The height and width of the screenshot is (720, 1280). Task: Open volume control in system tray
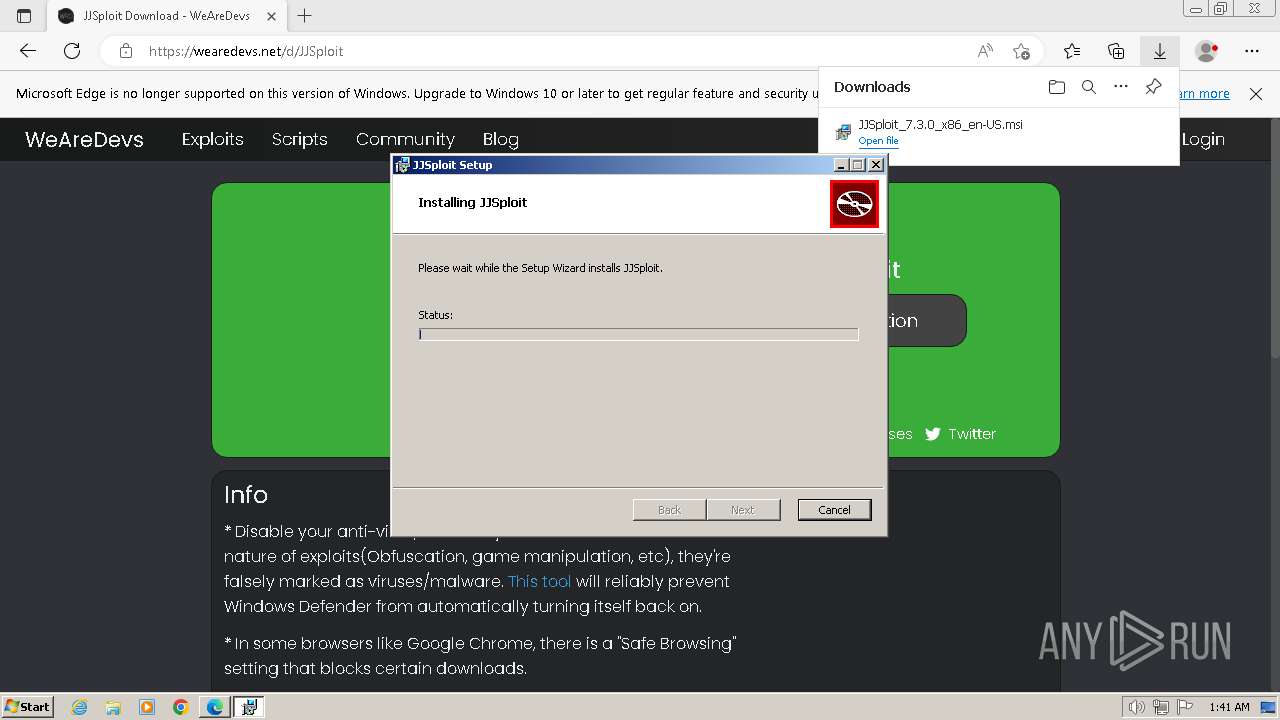pyautogui.click(x=1138, y=707)
